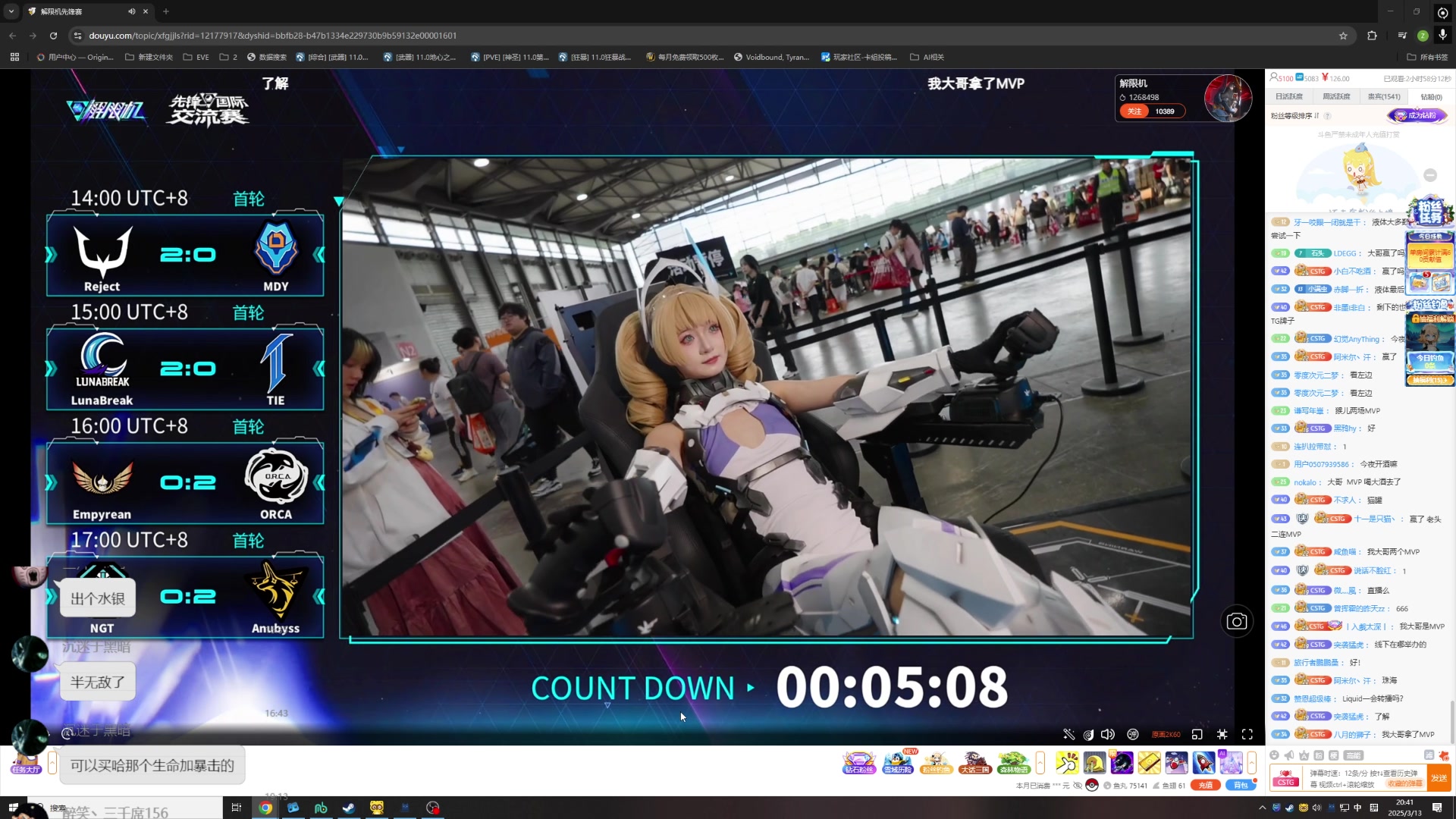Toggle the 关注 follow button
The image size is (1456, 819).
click(1134, 111)
